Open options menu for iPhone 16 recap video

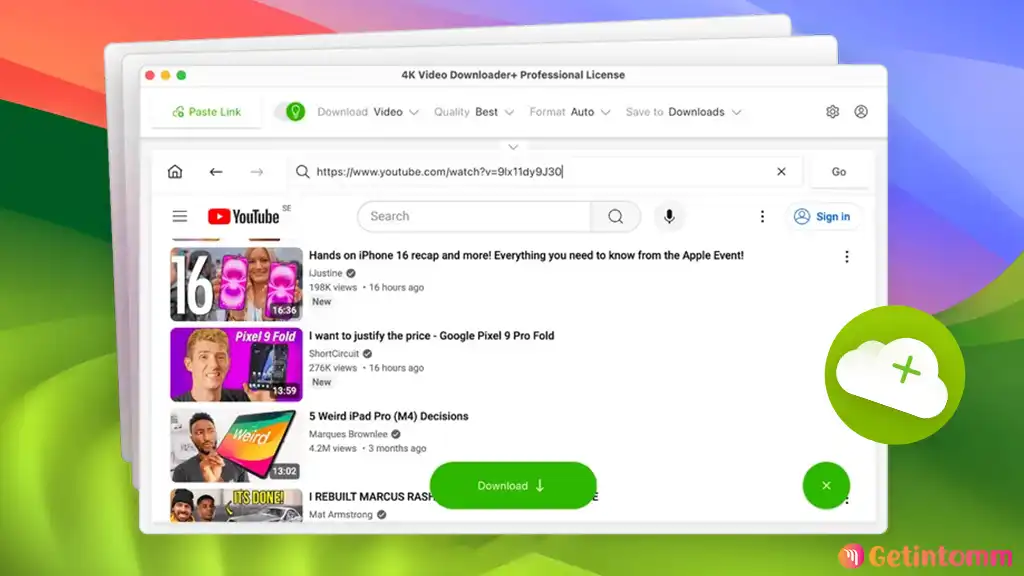[846, 257]
